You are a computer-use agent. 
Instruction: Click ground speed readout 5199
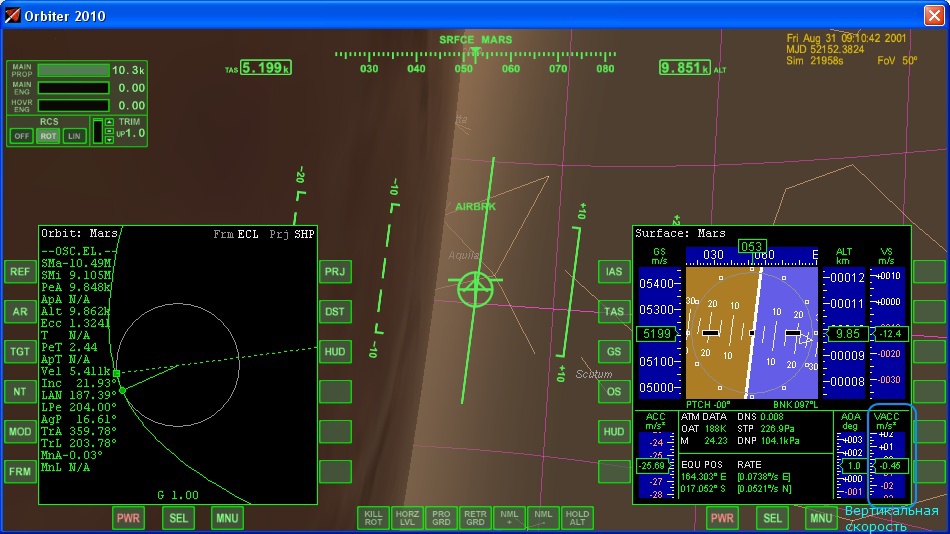pyautogui.click(x=657, y=334)
